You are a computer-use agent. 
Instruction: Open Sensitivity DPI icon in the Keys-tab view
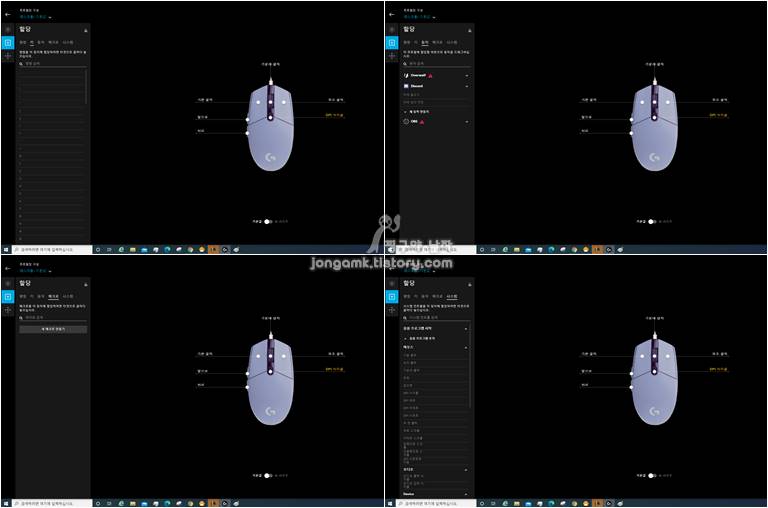click(8, 56)
